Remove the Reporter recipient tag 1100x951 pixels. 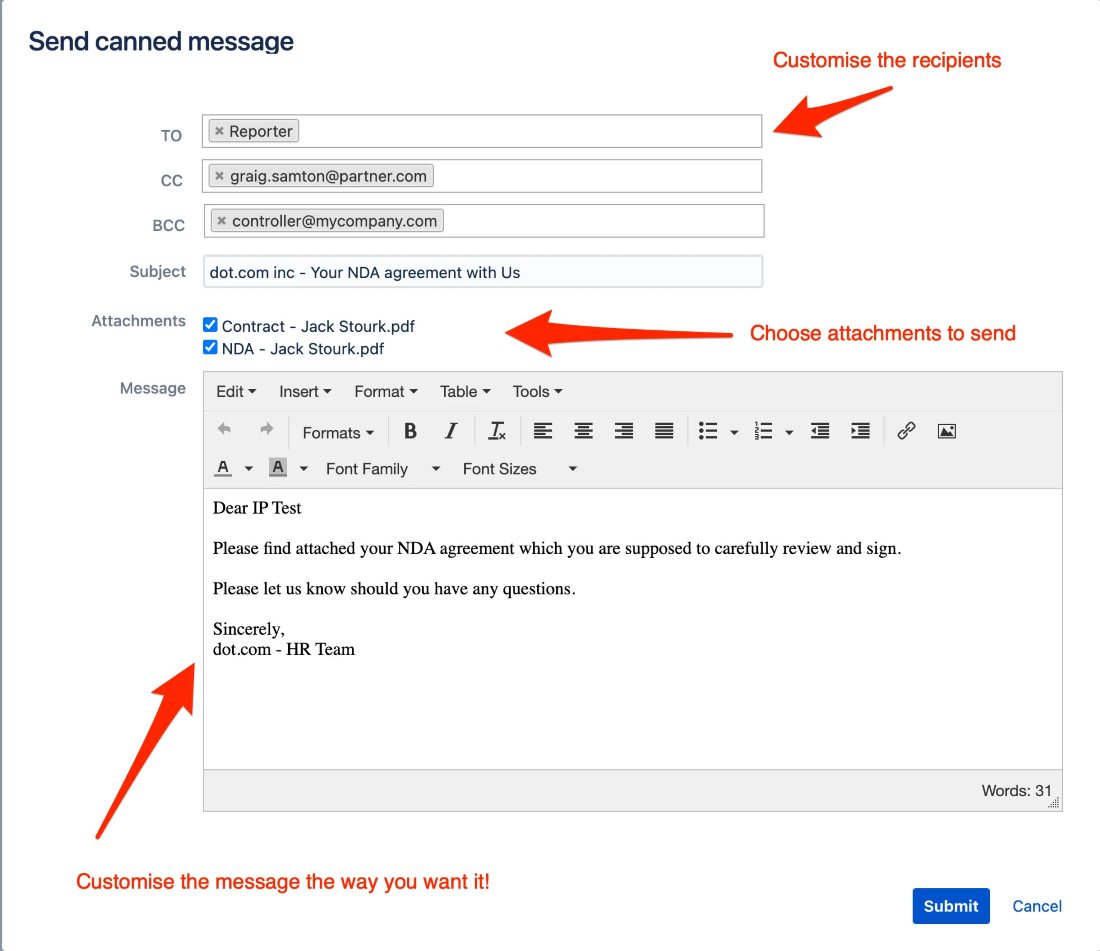click(219, 131)
